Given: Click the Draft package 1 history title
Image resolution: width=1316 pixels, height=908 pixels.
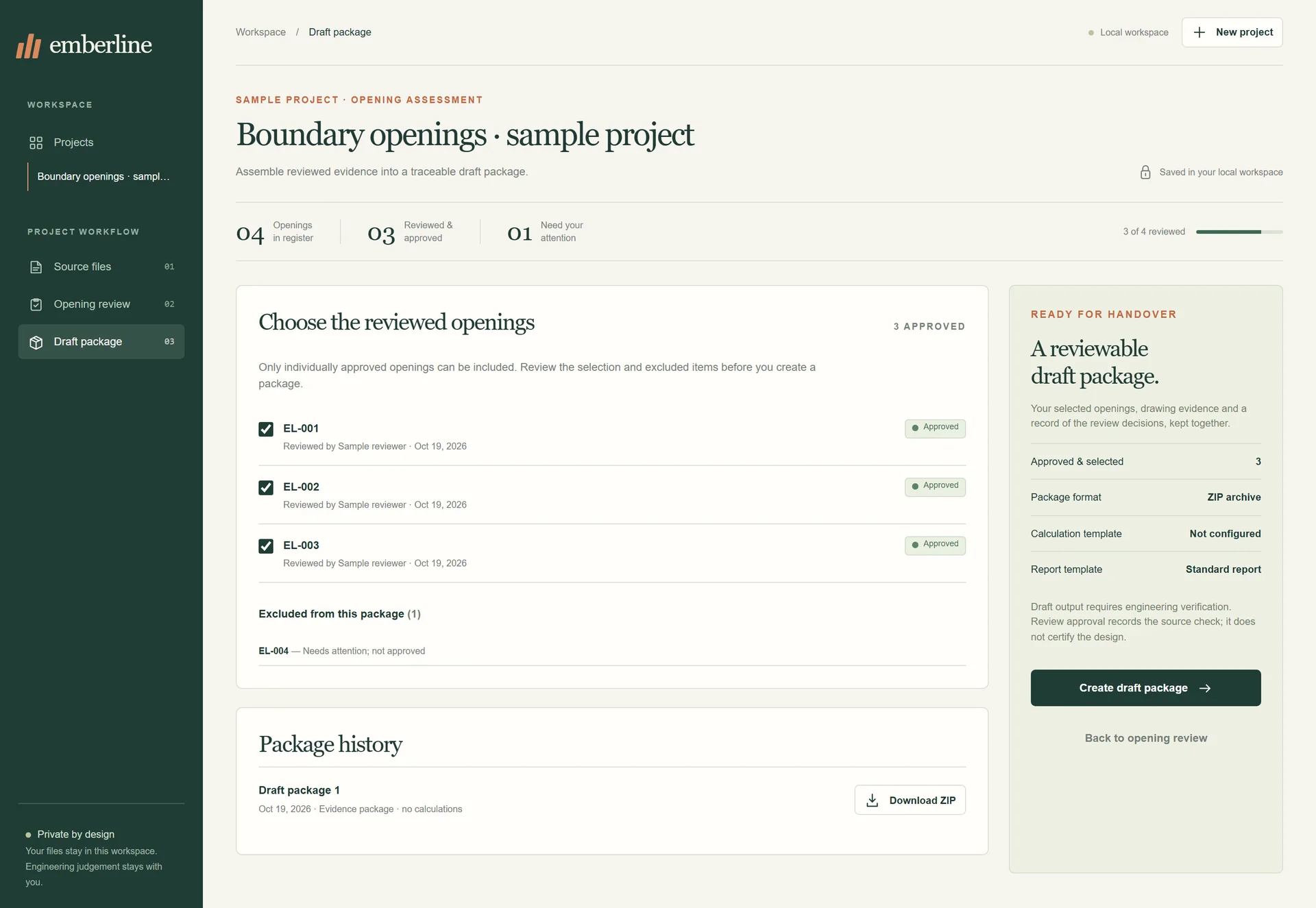Looking at the screenshot, I should [299, 790].
